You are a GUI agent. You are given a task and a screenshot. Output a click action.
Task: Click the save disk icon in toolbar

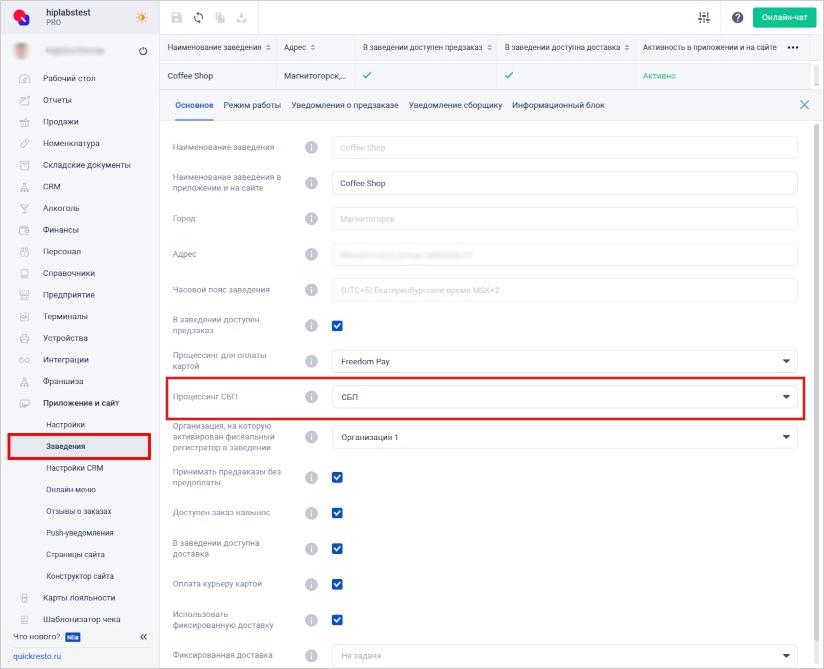pyautogui.click(x=177, y=18)
